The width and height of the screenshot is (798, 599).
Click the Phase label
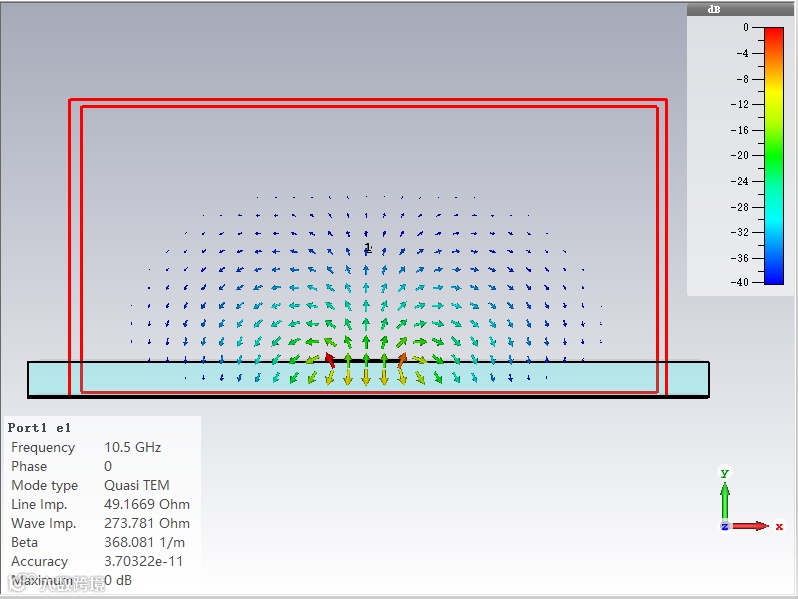click(29, 466)
